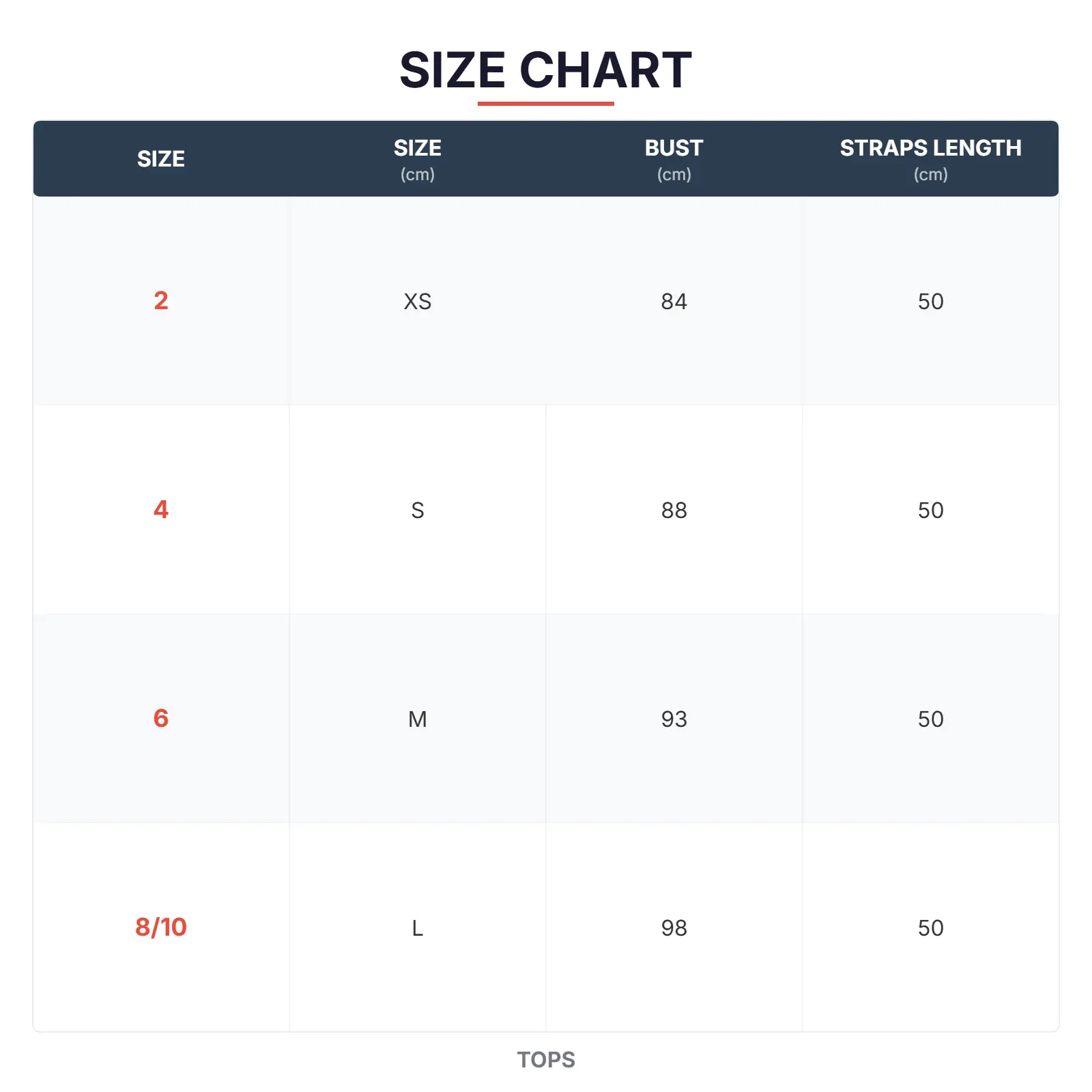Viewport: 1092px width, 1092px height.
Task: Click straps length 50 in M row
Action: pos(930,719)
